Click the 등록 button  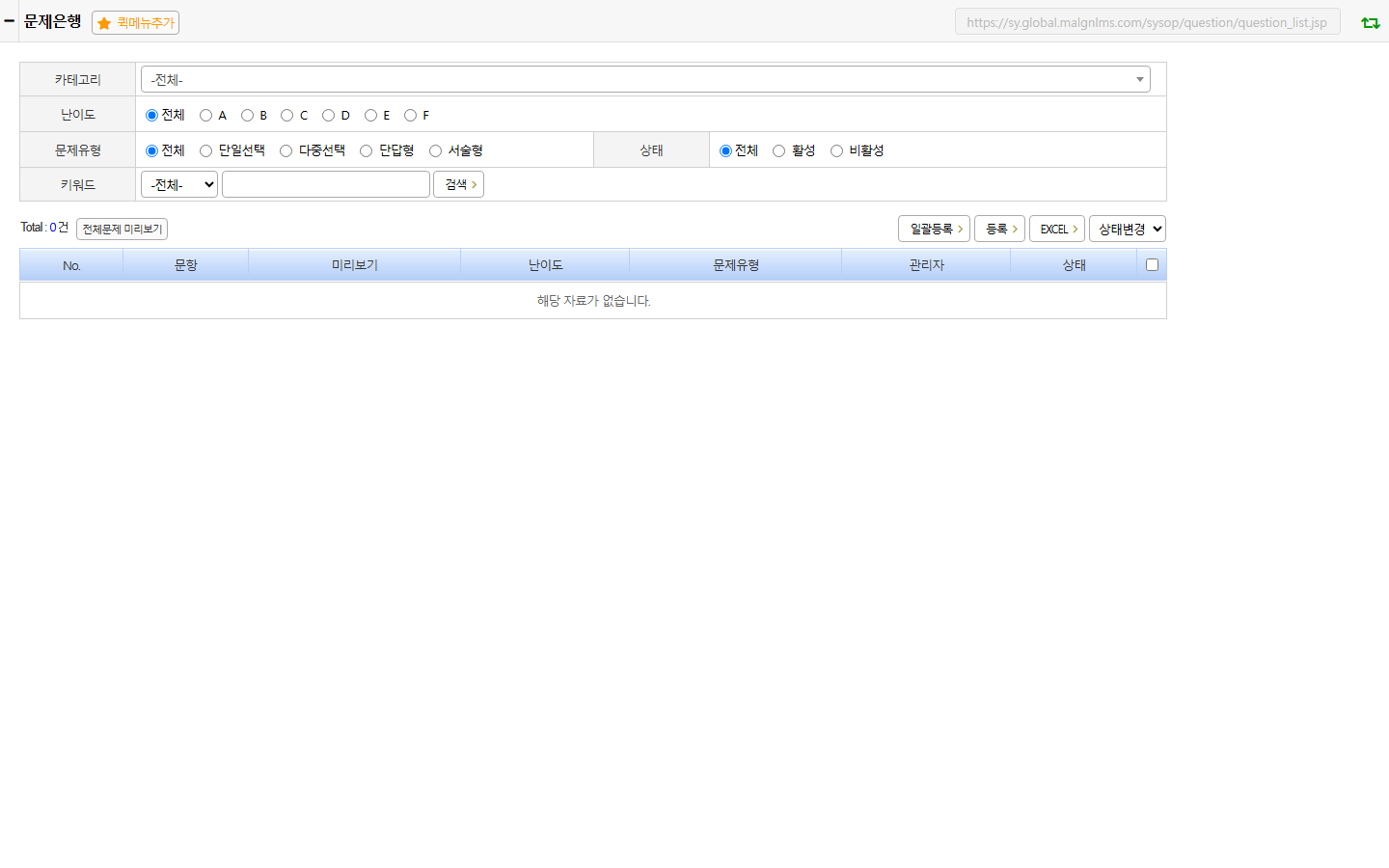[999, 229]
